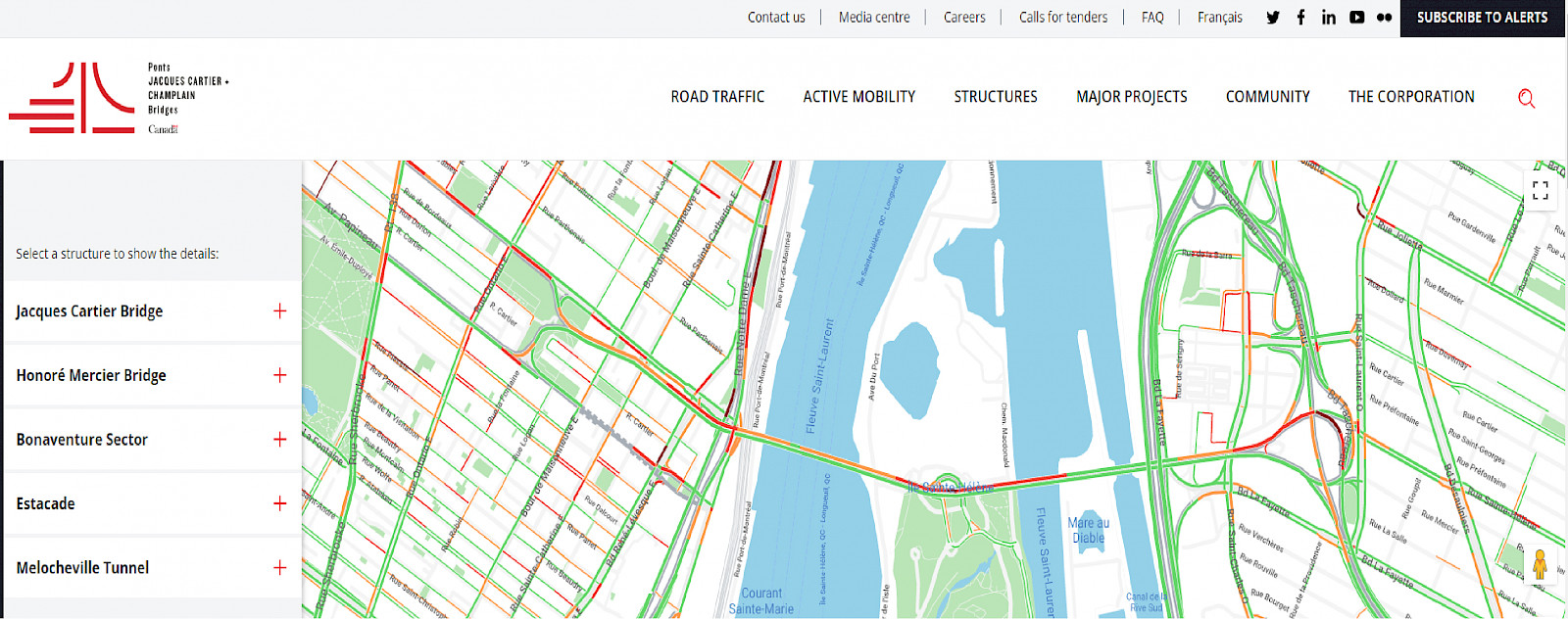
Task: Switch language to Français
Action: (x=1220, y=18)
